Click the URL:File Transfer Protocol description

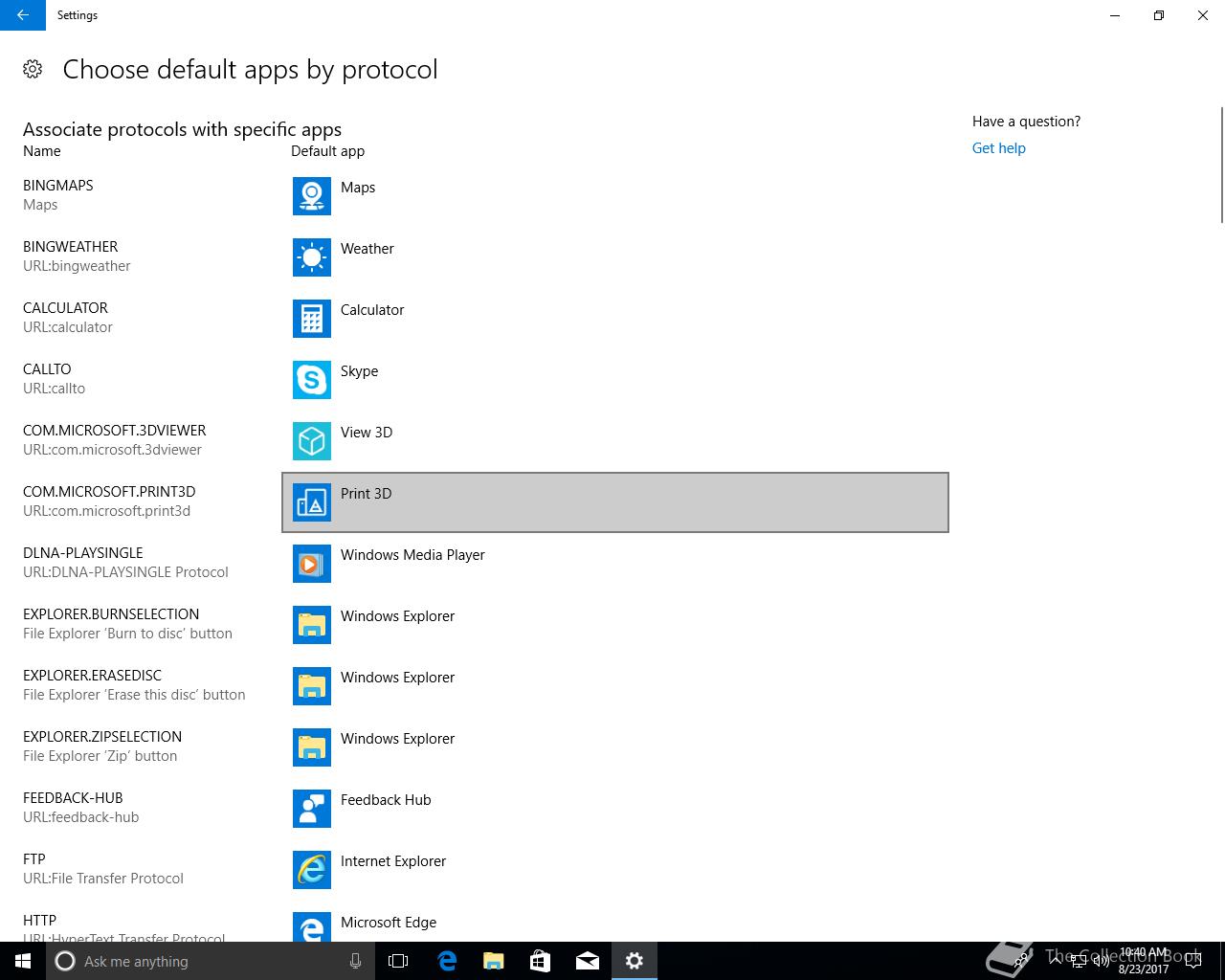coord(103,879)
